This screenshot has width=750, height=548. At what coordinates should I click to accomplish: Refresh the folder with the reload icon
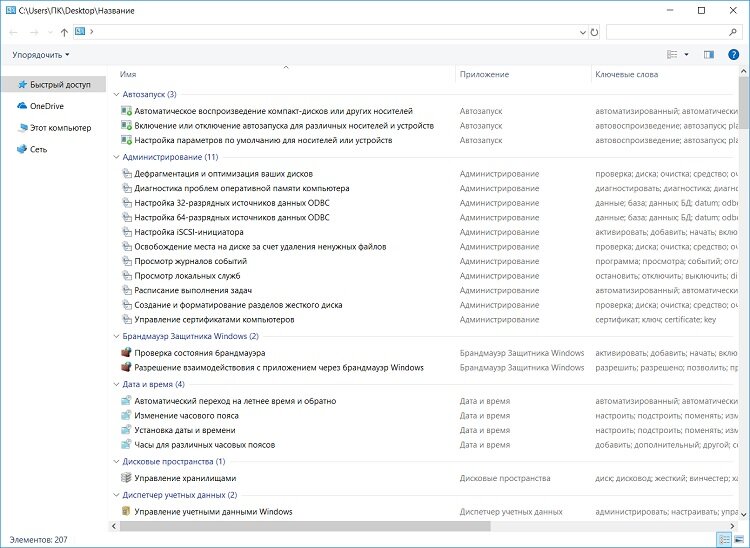coord(594,32)
